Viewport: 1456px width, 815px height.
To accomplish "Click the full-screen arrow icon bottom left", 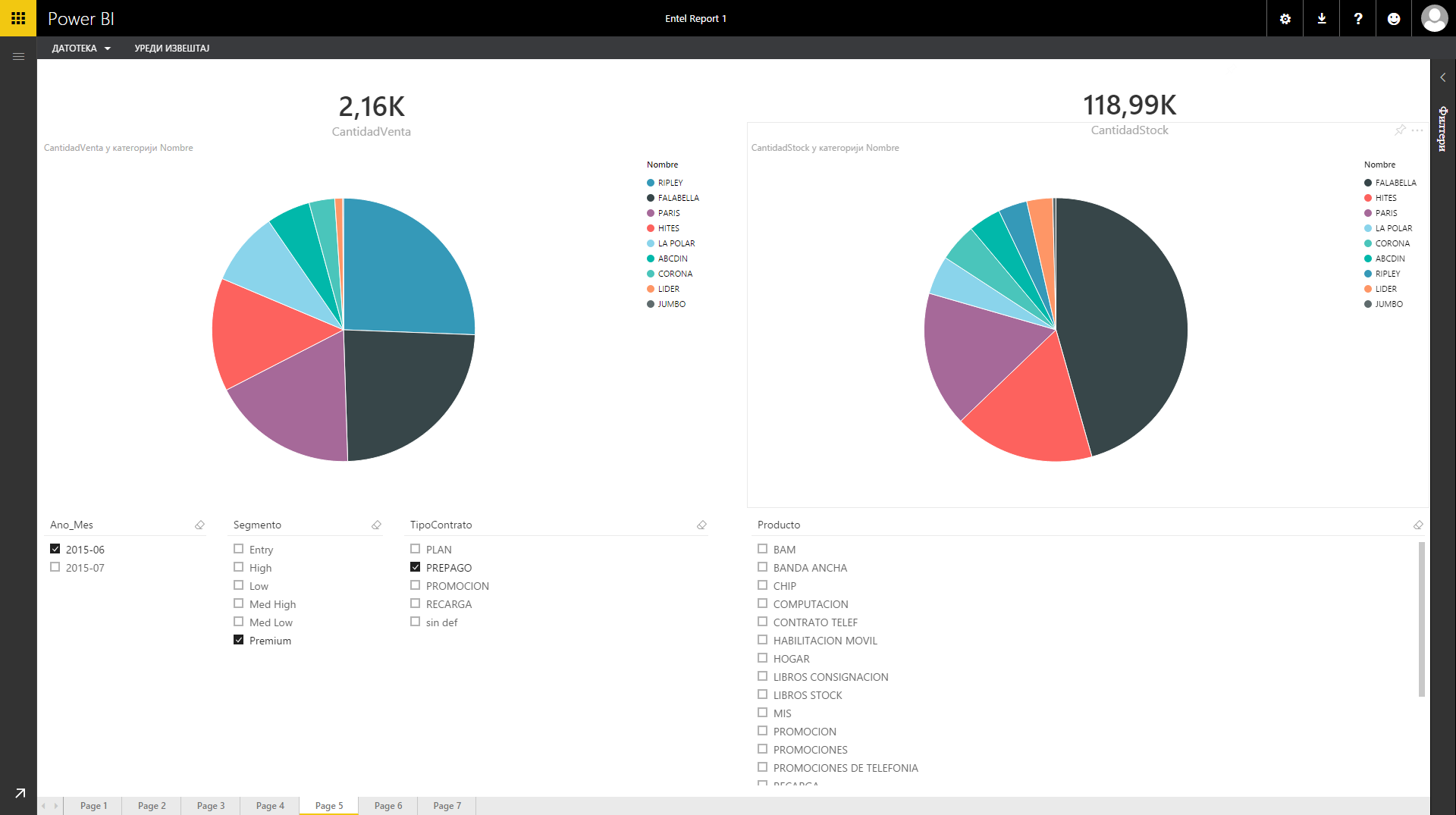I will [x=20, y=793].
